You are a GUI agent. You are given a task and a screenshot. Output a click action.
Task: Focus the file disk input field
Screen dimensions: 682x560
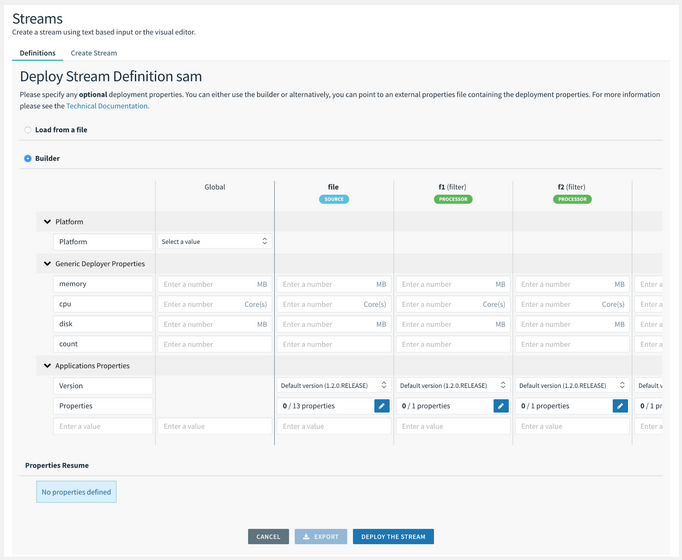[x=334, y=324]
